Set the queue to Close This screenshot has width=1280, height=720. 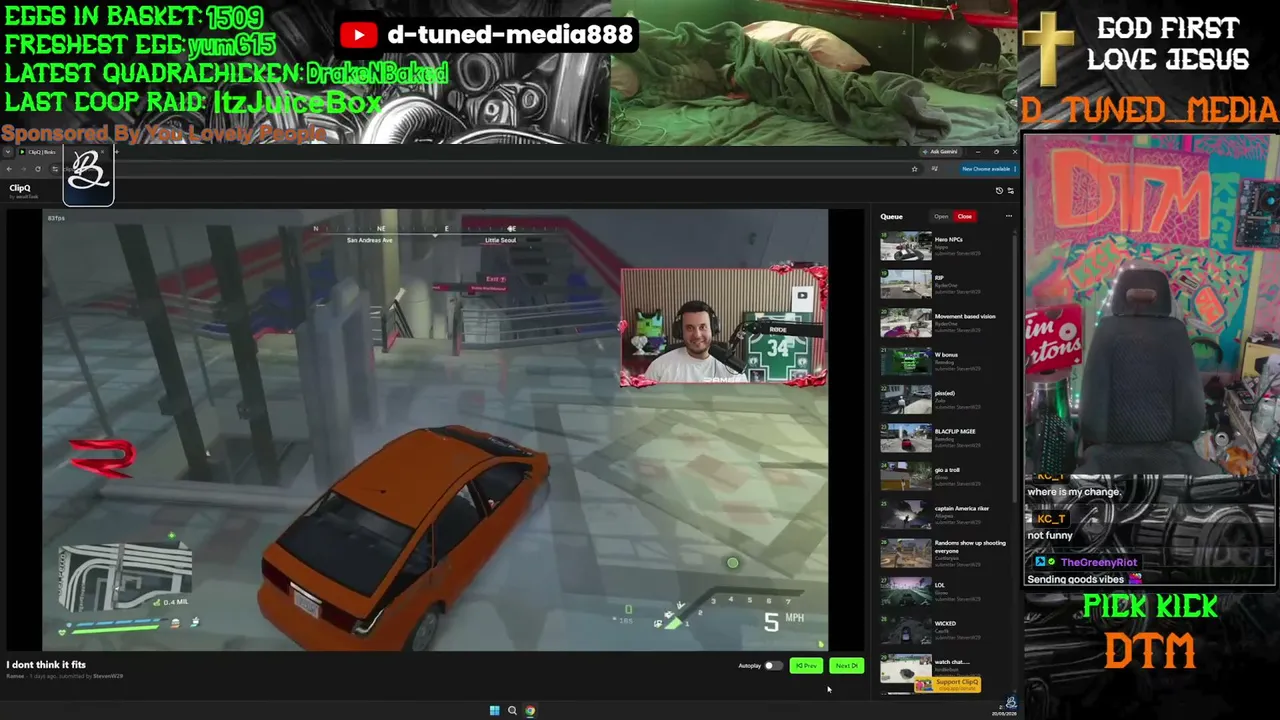point(964,216)
